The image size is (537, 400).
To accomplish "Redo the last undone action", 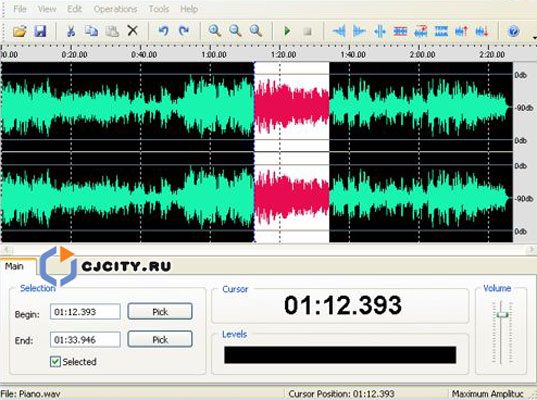I will pyautogui.click(x=184, y=31).
